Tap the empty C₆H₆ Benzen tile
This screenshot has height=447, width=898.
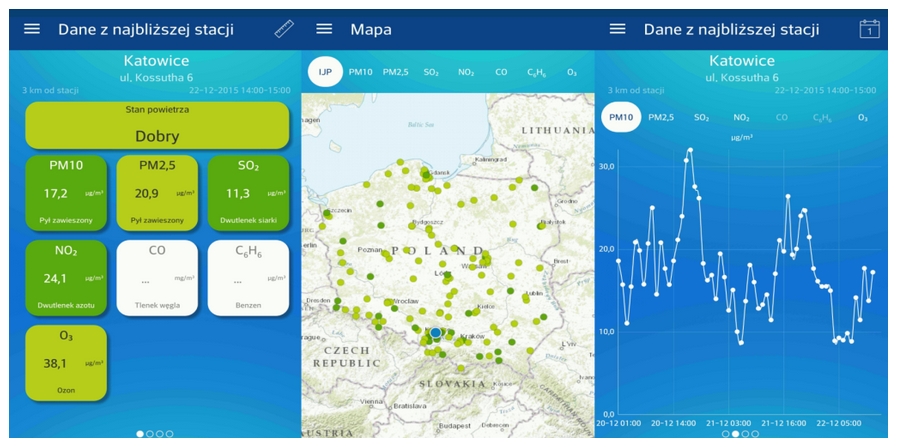tap(248, 278)
